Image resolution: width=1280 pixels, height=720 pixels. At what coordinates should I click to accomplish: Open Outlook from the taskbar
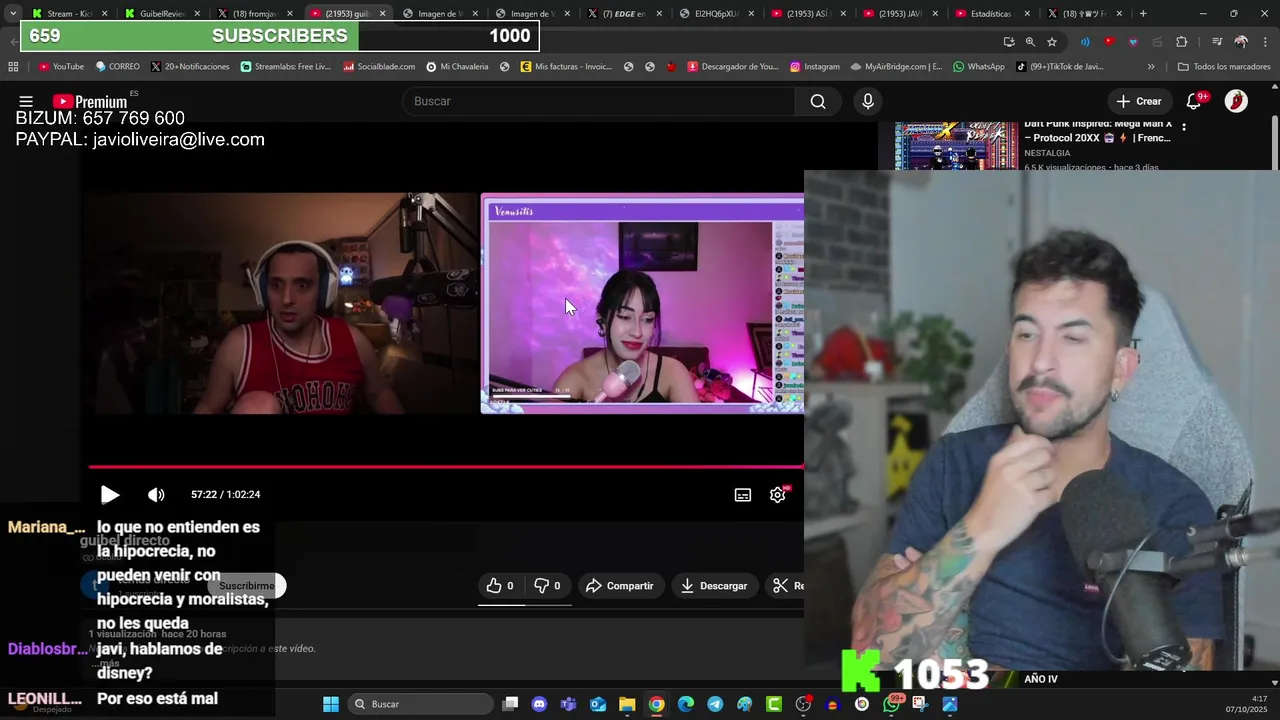[x=598, y=704]
